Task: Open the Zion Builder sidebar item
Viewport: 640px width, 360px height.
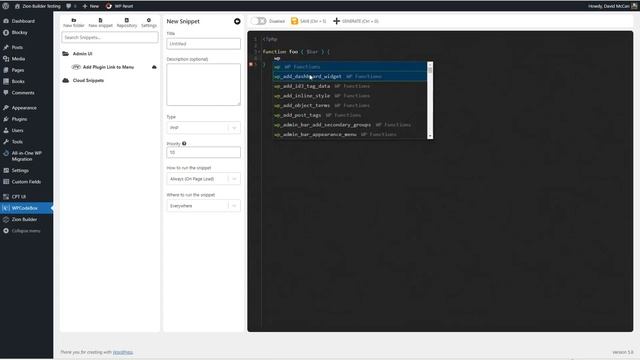Action: click(x=24, y=219)
